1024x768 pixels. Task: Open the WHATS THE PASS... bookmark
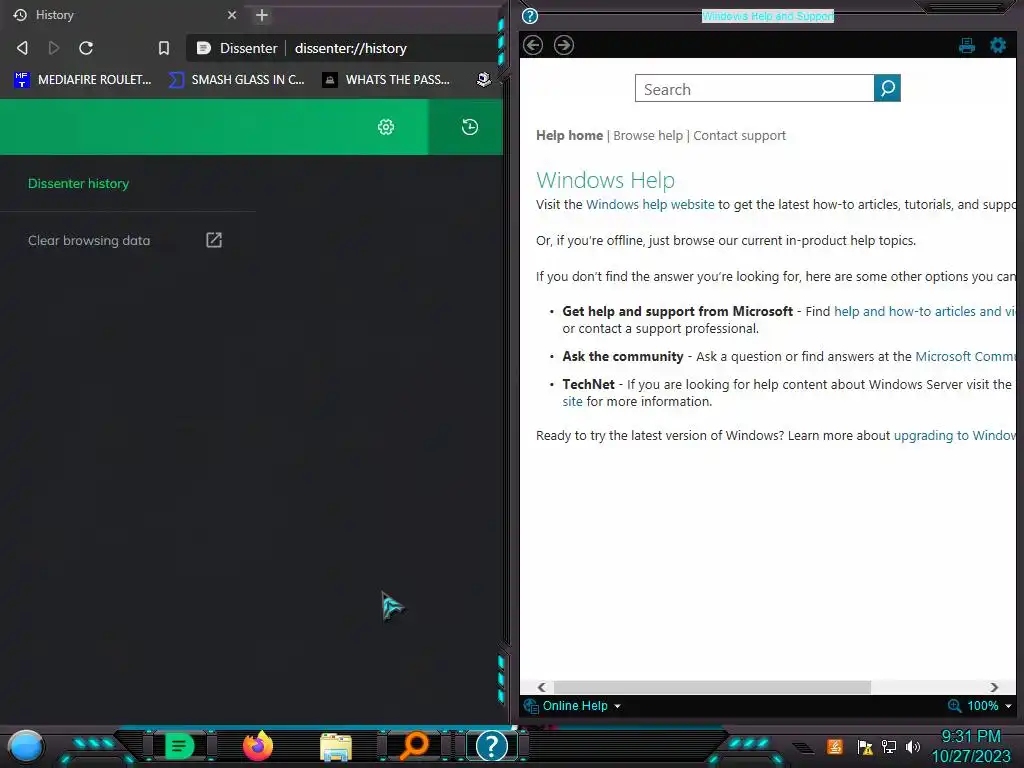click(x=386, y=80)
